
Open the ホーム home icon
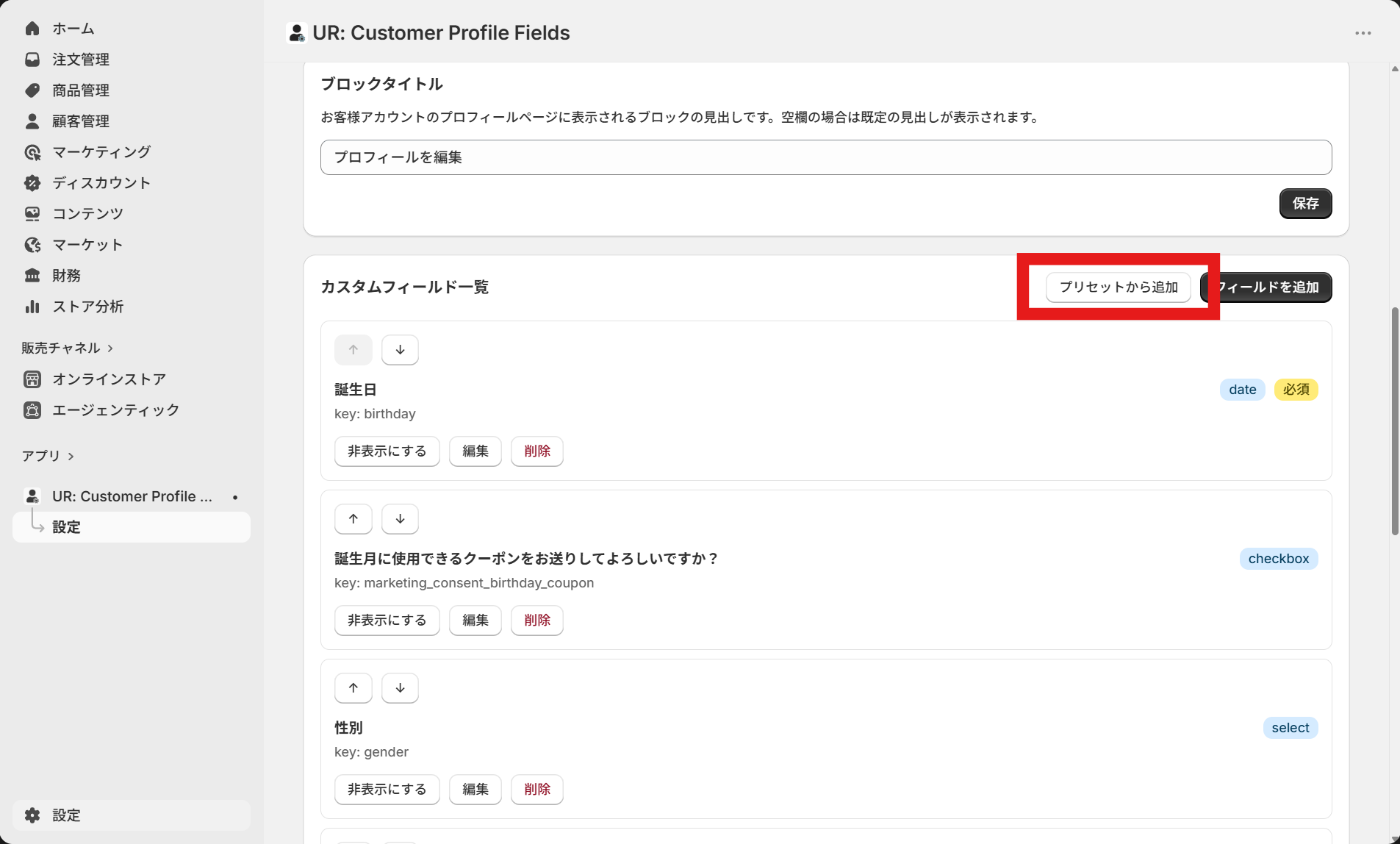coord(32,29)
